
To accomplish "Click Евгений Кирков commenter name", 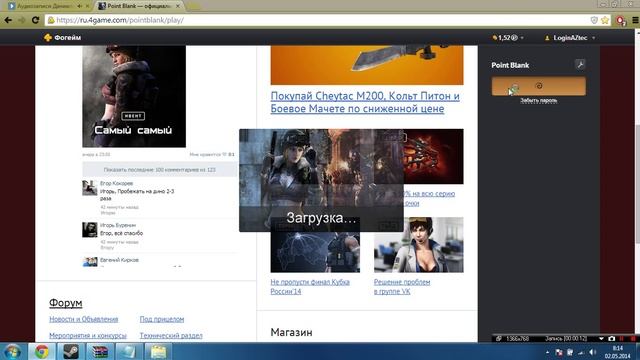I will tap(120, 260).
